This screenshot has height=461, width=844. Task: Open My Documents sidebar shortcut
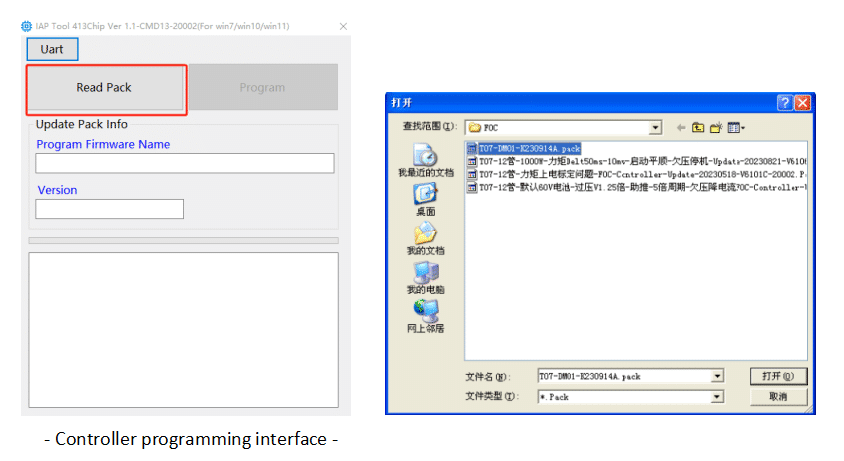(426, 239)
